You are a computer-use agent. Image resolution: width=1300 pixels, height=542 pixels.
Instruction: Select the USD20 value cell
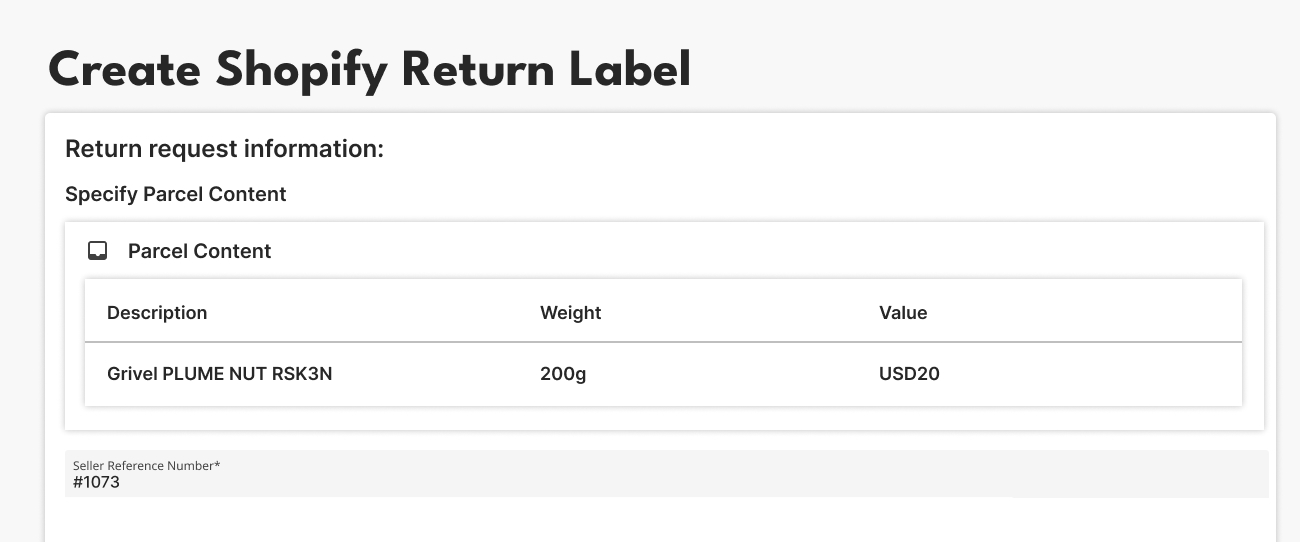pyautogui.click(x=909, y=374)
